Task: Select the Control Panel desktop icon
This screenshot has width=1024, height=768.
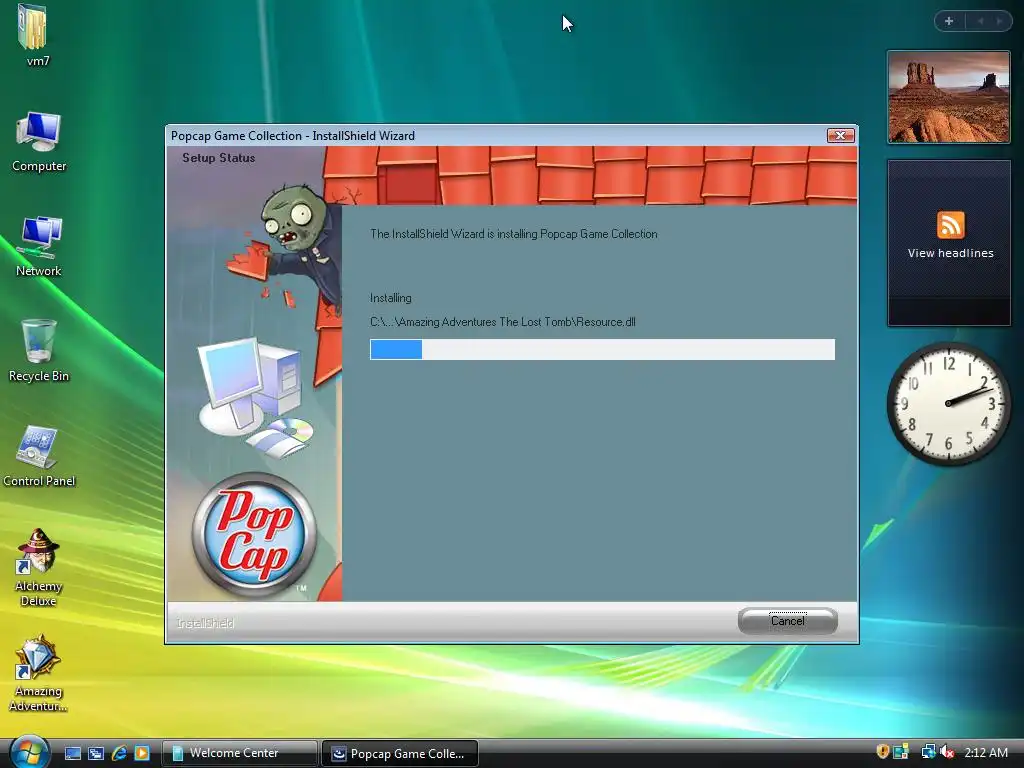Action: tap(39, 456)
